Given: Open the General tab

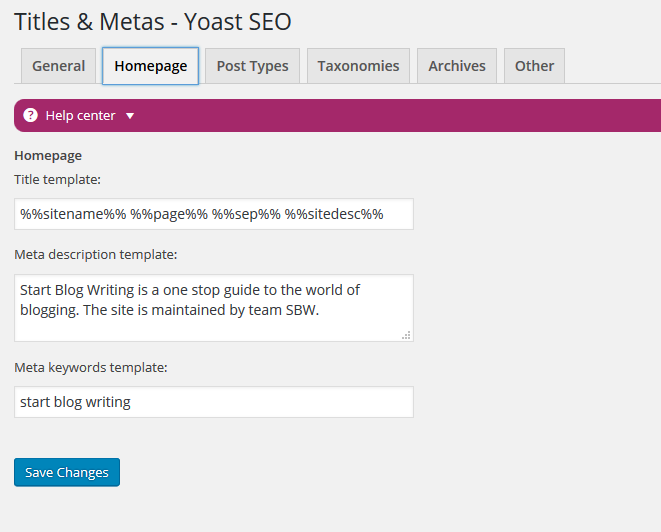Looking at the screenshot, I should (x=59, y=66).
